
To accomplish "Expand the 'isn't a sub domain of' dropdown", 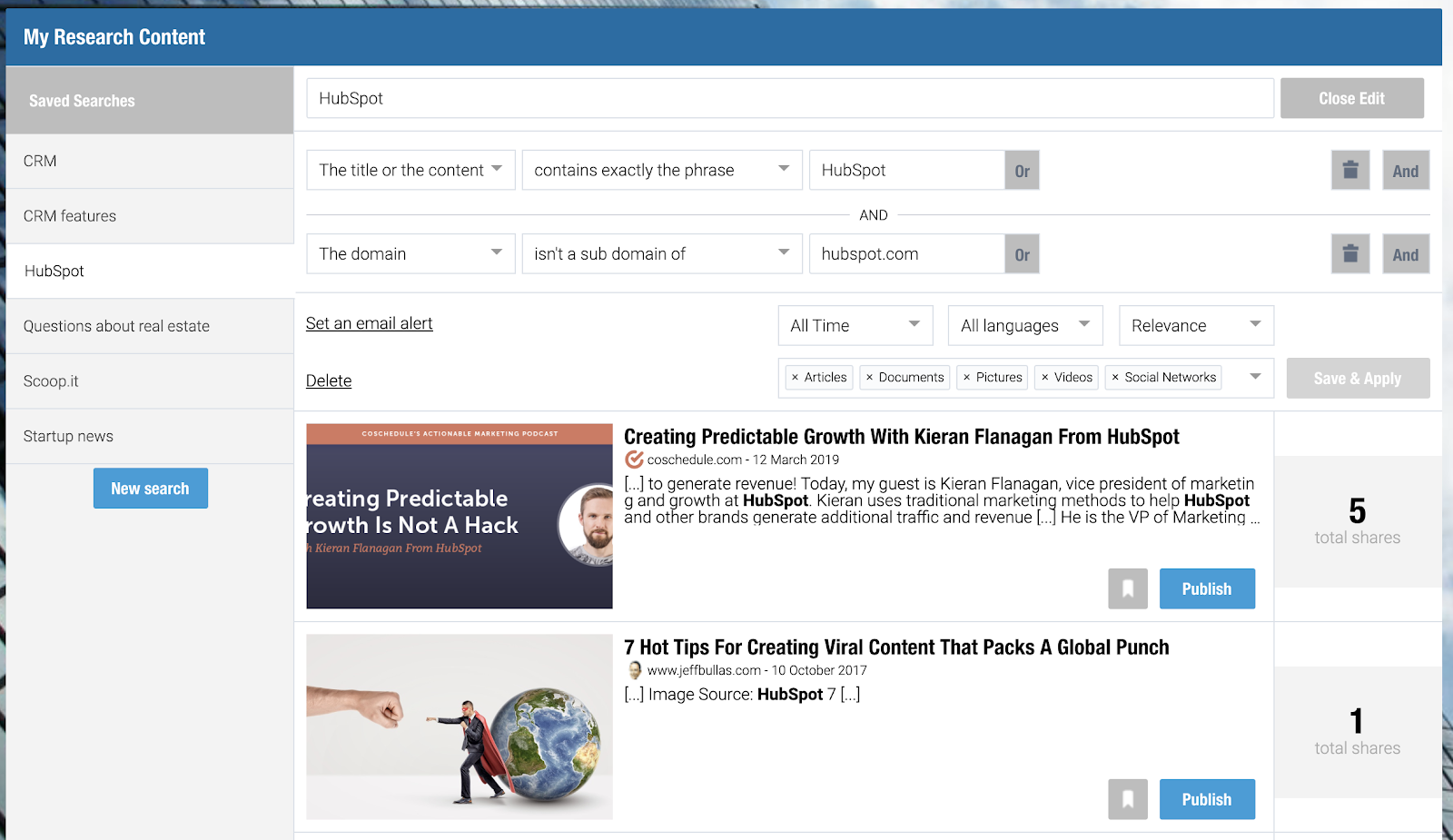I will tap(662, 253).
